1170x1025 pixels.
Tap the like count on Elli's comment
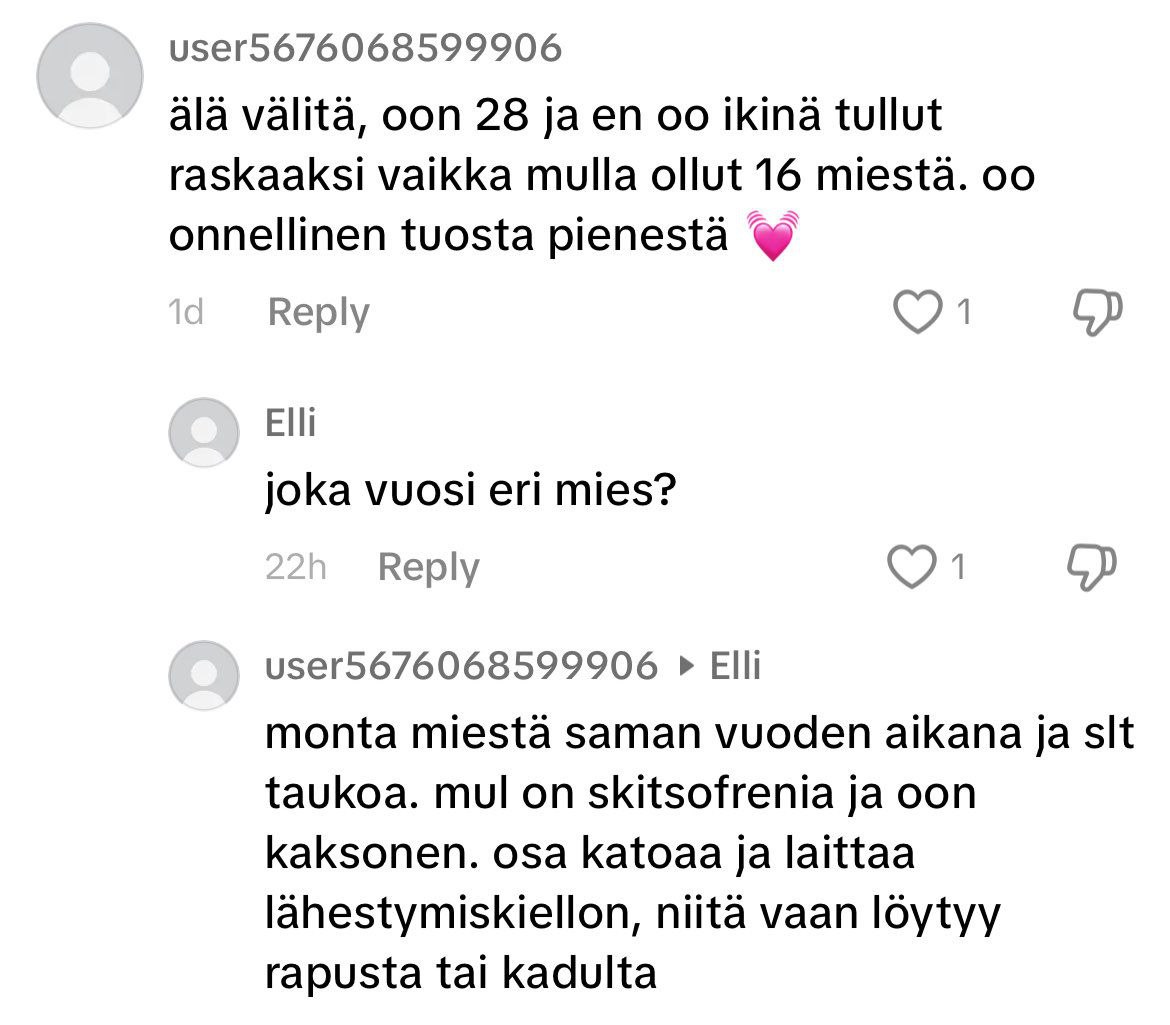click(958, 568)
